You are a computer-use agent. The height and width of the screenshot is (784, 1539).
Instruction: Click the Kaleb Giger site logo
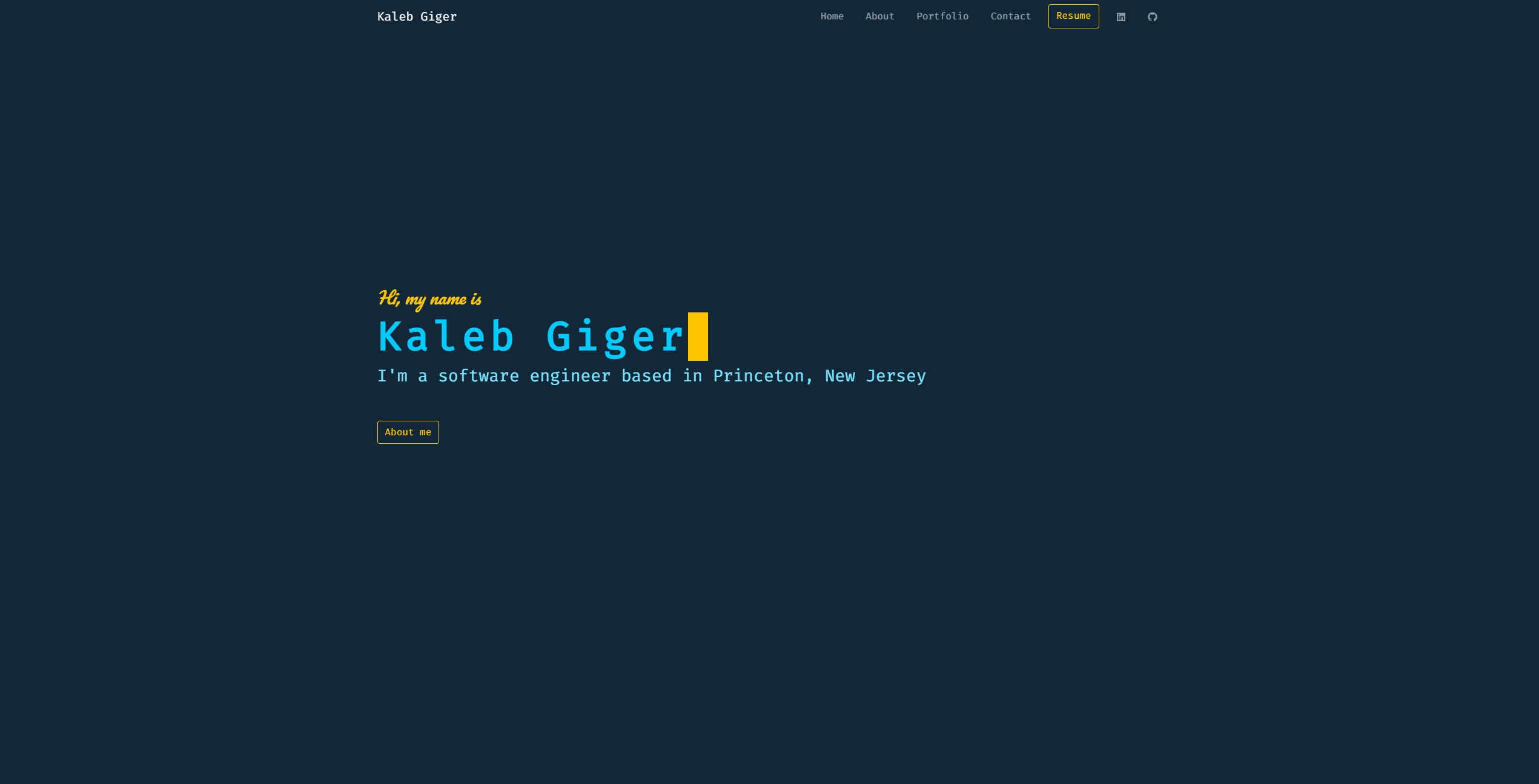coord(416,17)
